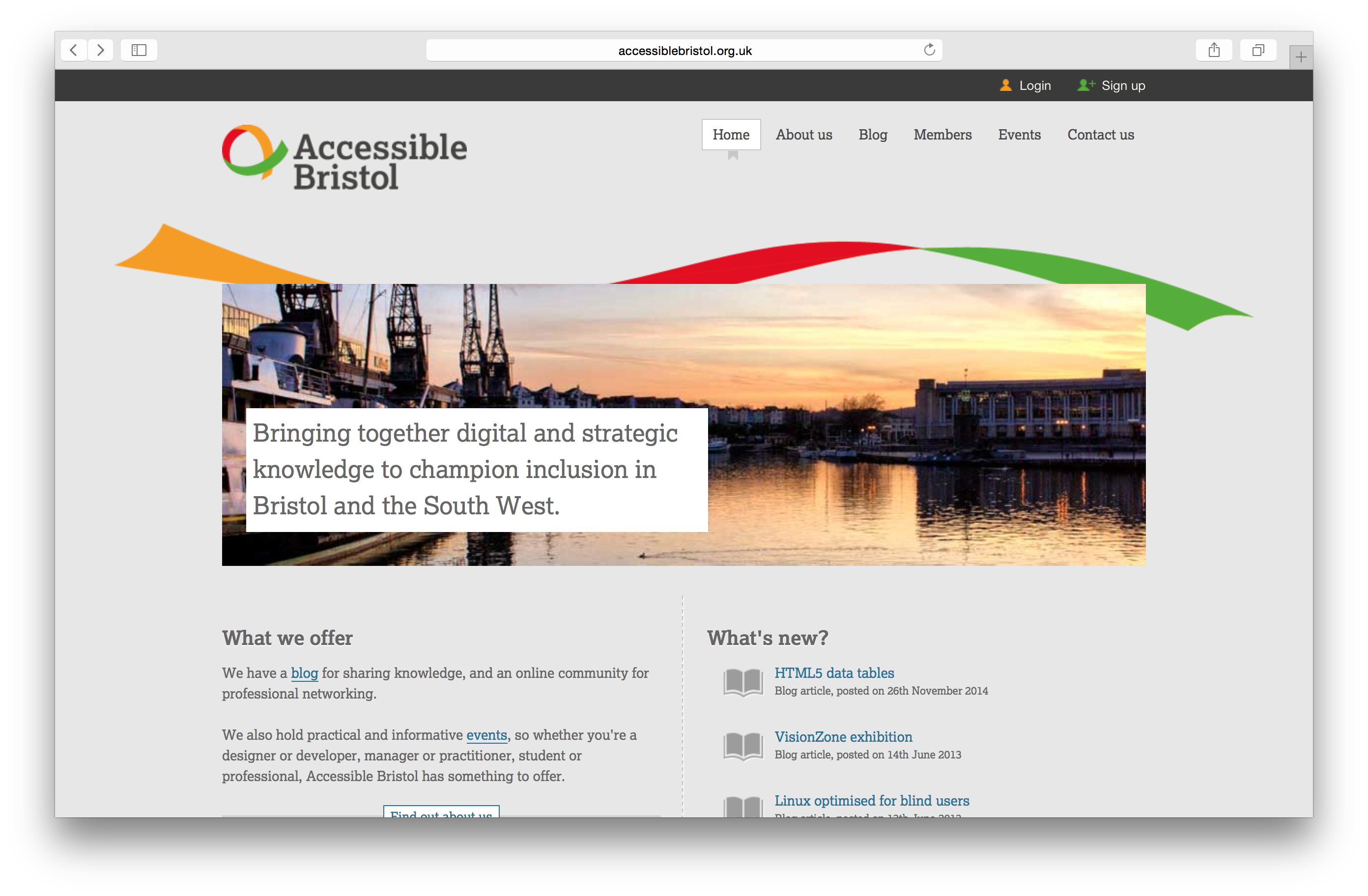
Task: Go to the Members page
Action: pos(942,135)
